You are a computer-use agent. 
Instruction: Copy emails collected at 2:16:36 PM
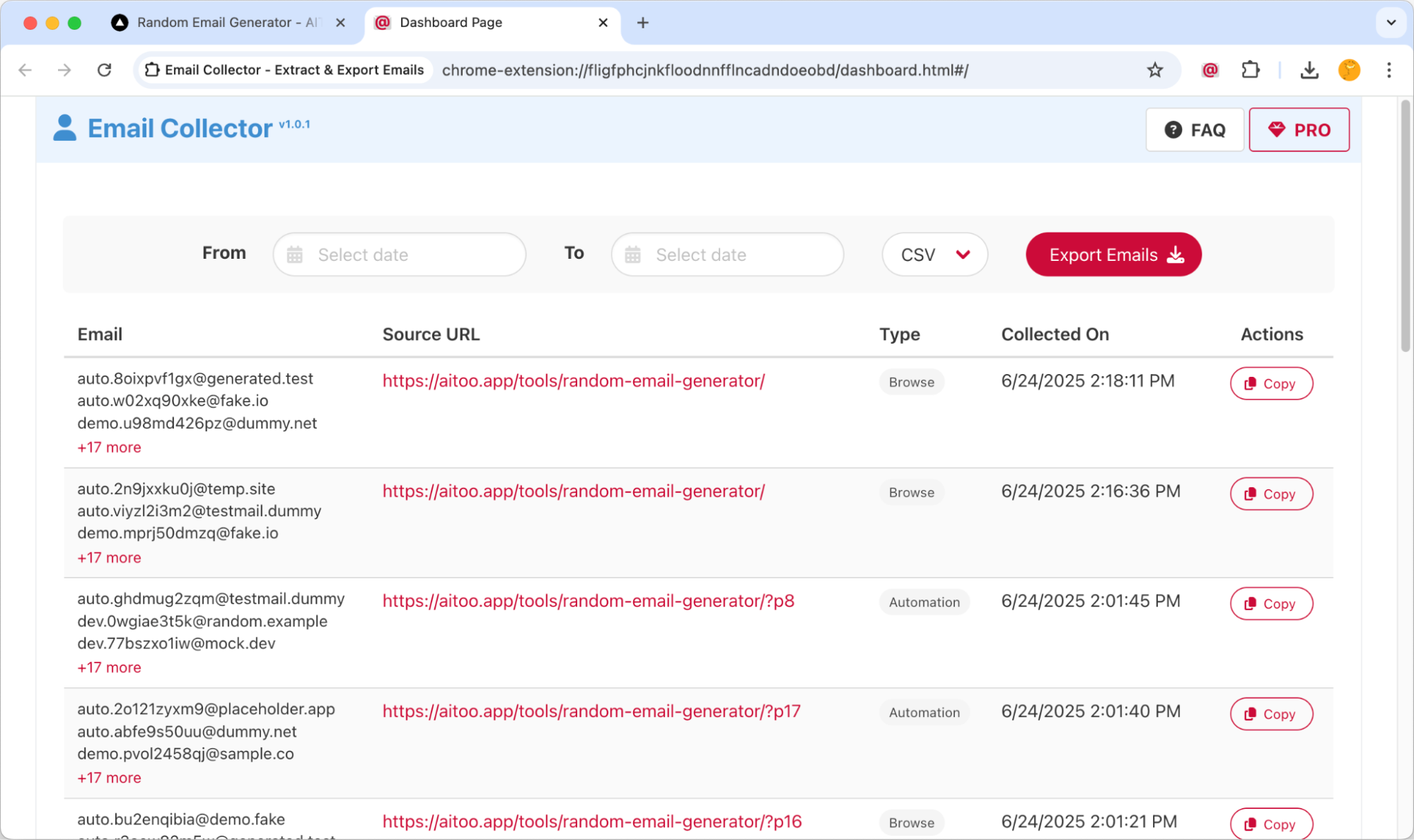pyautogui.click(x=1271, y=494)
